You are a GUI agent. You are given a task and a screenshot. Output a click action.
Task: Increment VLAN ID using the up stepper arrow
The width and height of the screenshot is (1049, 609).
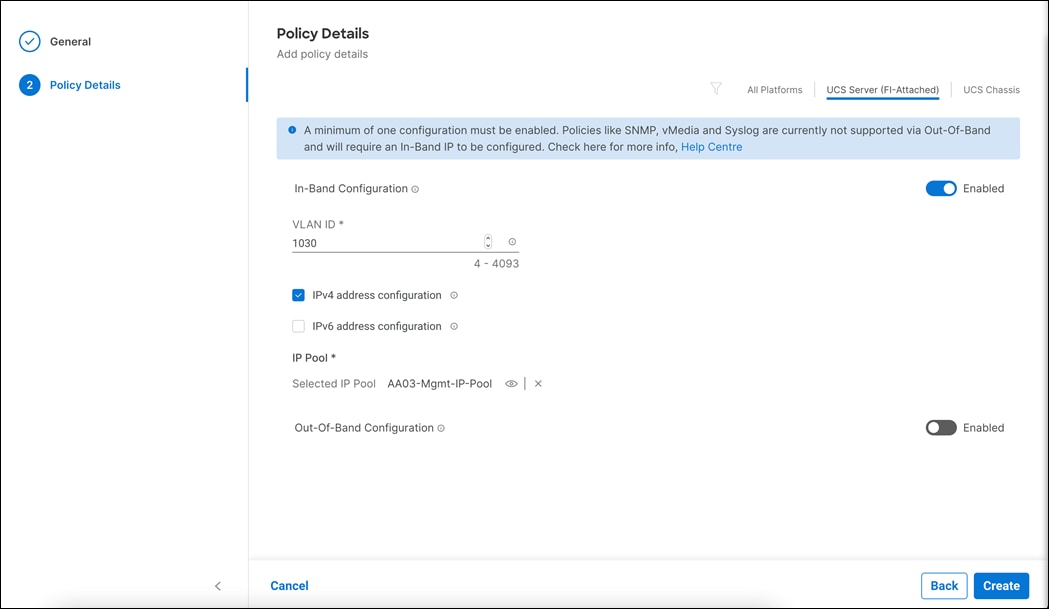pos(488,238)
